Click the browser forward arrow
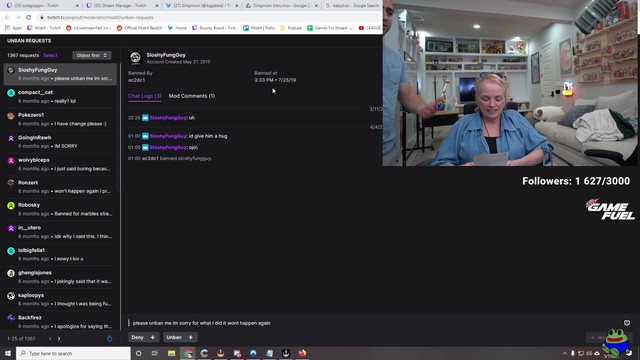 pos(18,18)
